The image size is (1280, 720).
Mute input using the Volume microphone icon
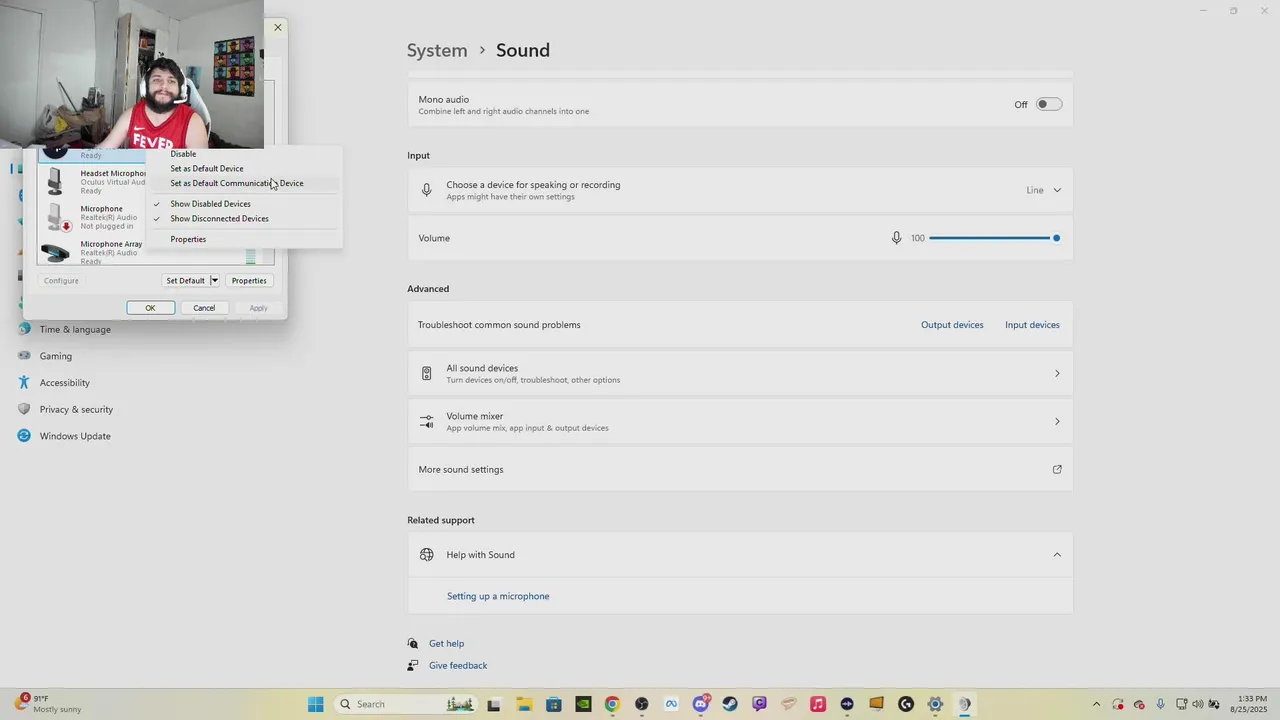(x=896, y=238)
